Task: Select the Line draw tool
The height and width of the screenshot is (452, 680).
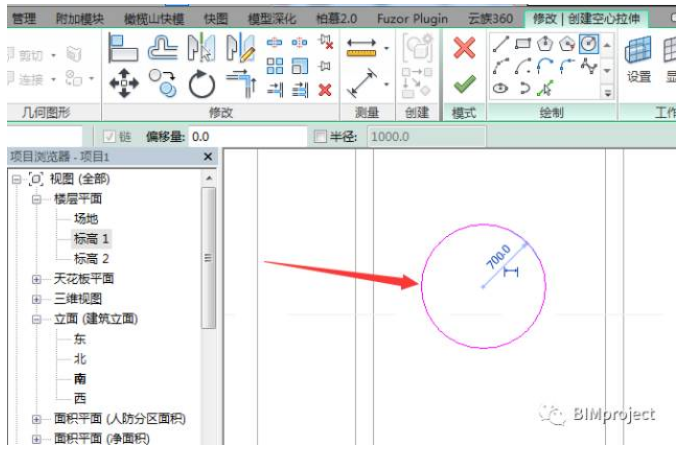Action: [x=500, y=44]
